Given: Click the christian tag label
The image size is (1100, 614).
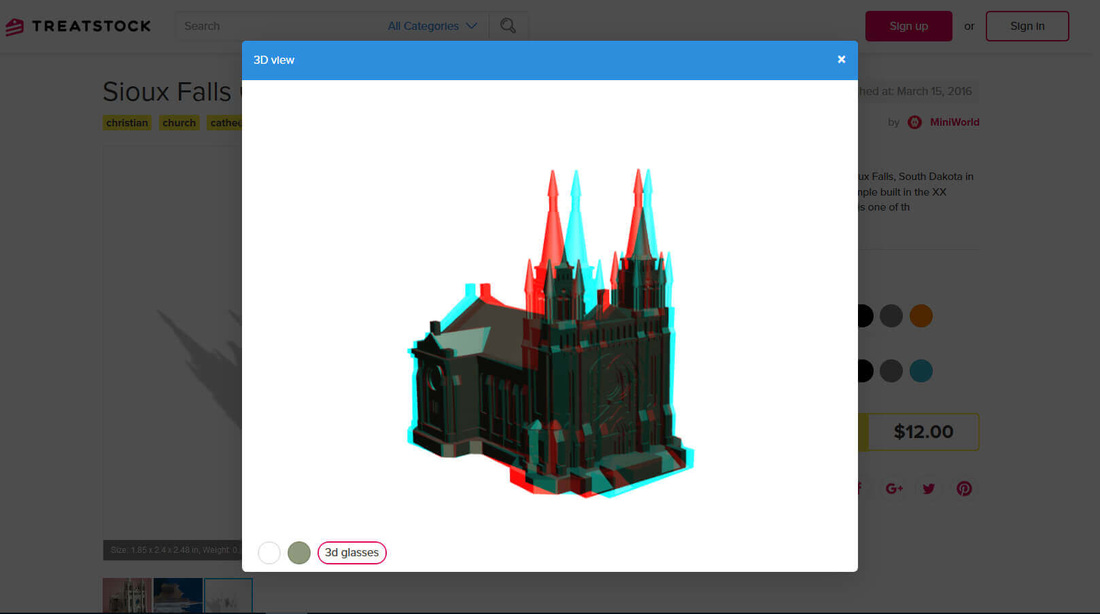Looking at the screenshot, I should (x=126, y=122).
